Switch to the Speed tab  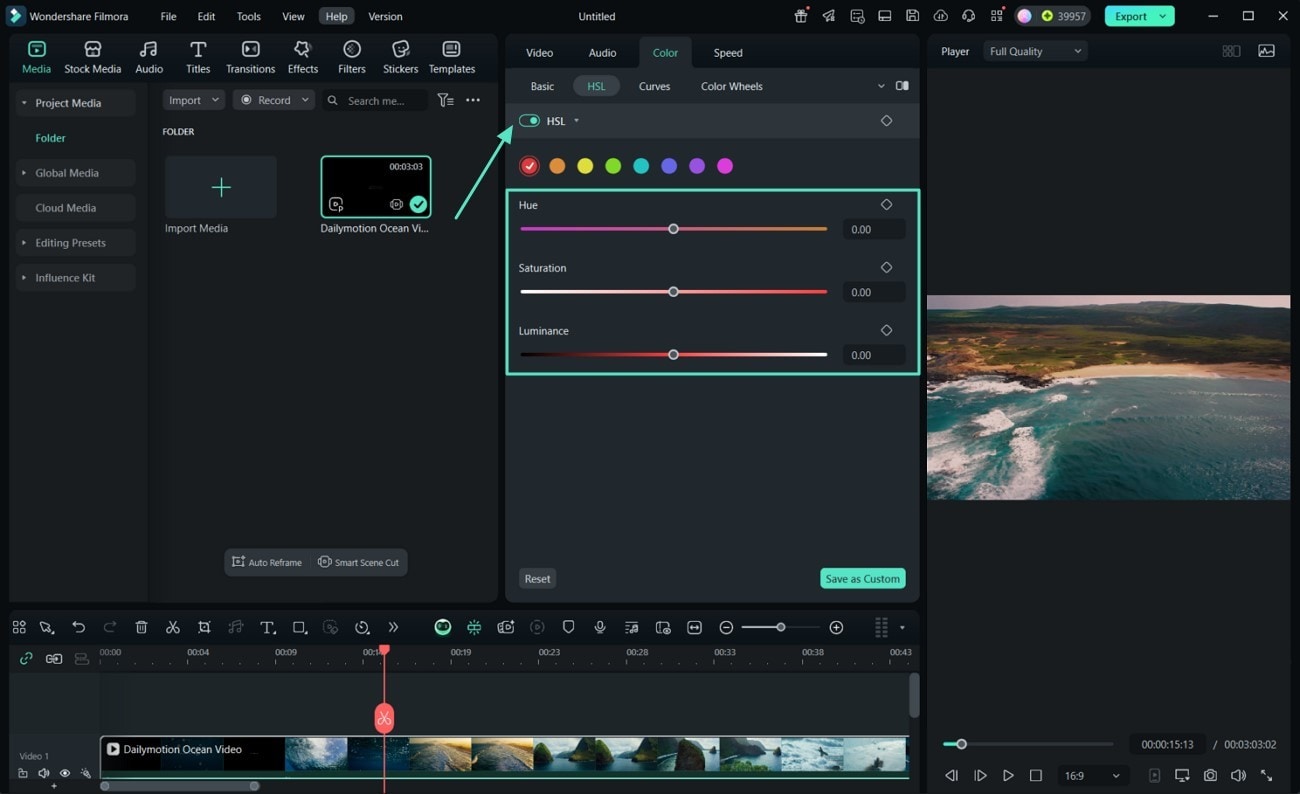[728, 52]
